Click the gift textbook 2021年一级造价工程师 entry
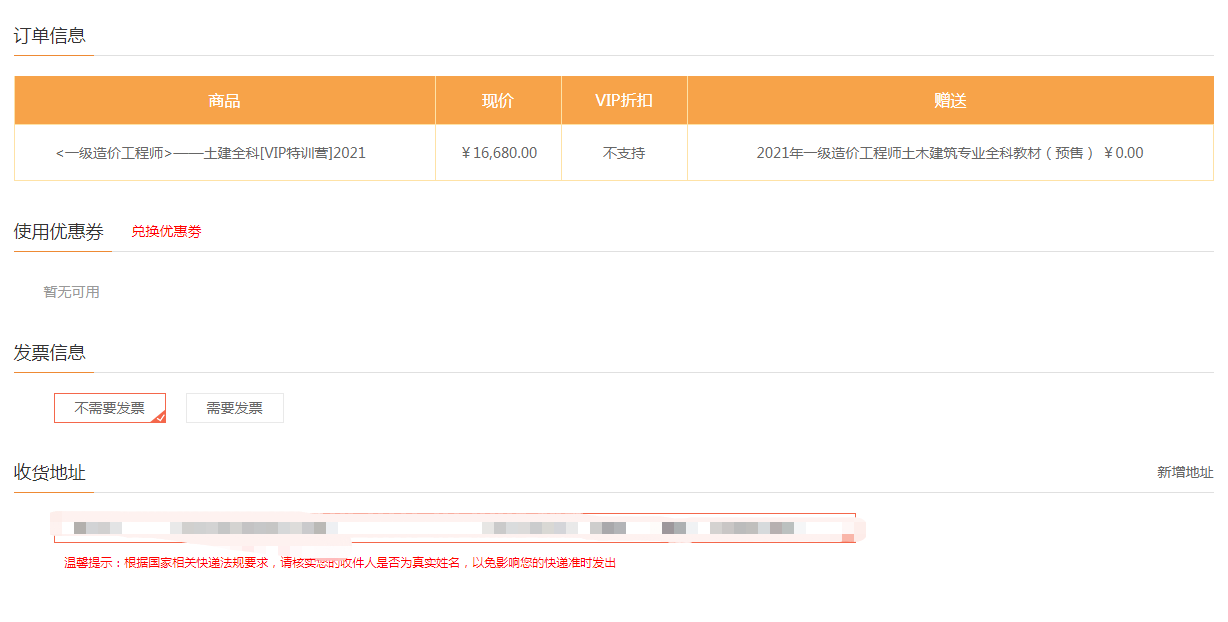Viewport: 1228px width, 622px height. 925,153
